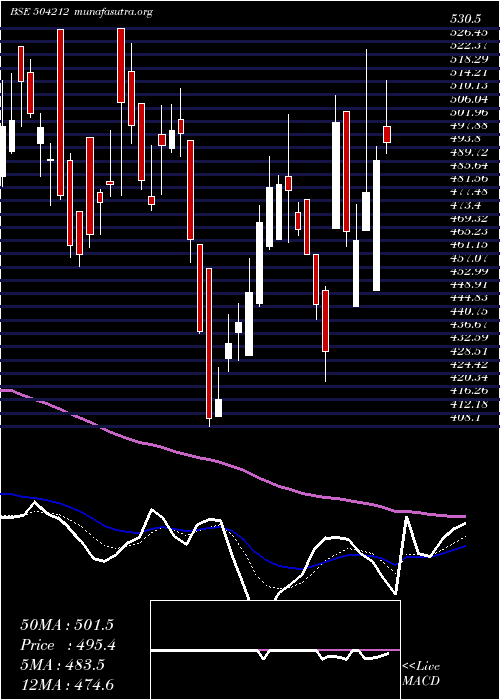The image size is (500, 700).
Task: Select the 506.04 price axis label
Action: [468, 99]
